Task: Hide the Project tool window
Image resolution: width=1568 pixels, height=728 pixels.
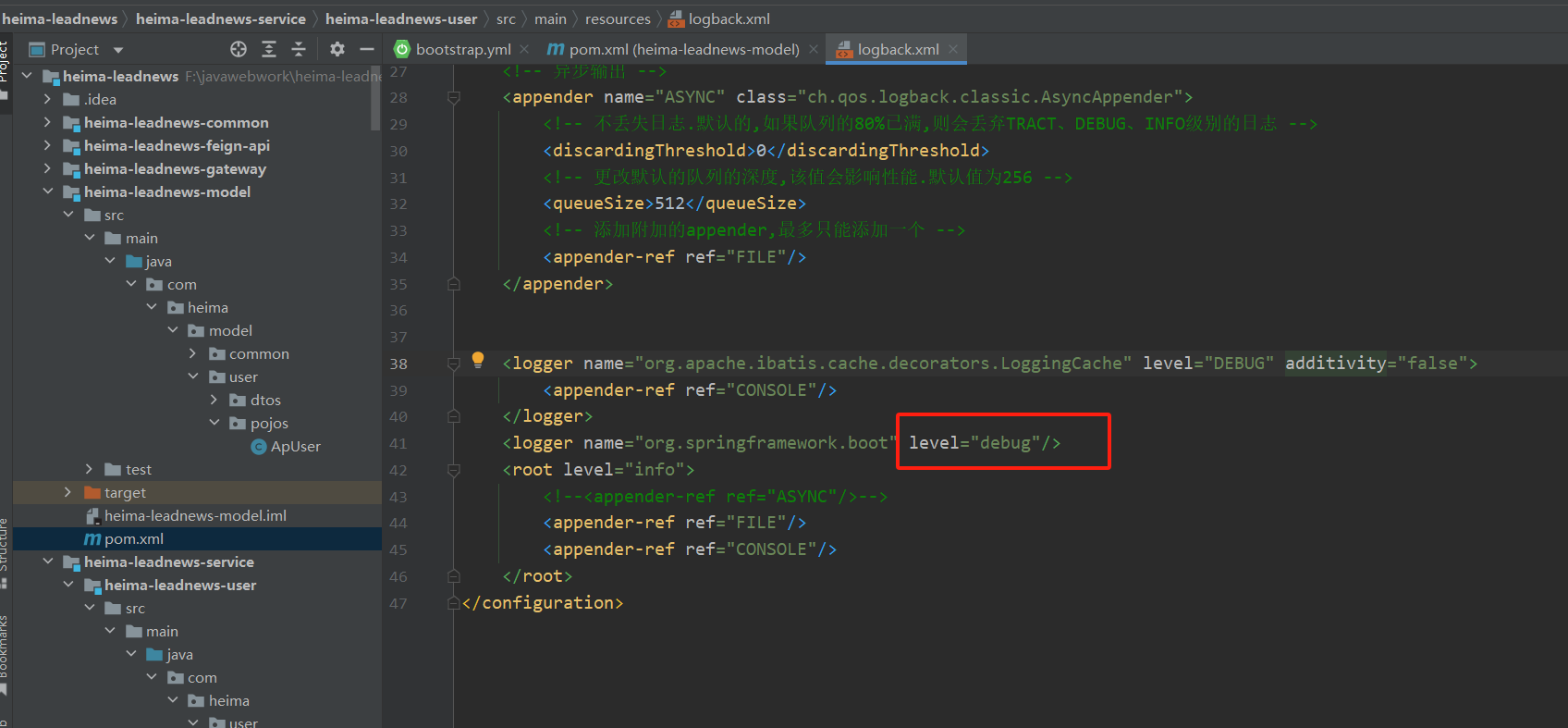Action: (367, 49)
